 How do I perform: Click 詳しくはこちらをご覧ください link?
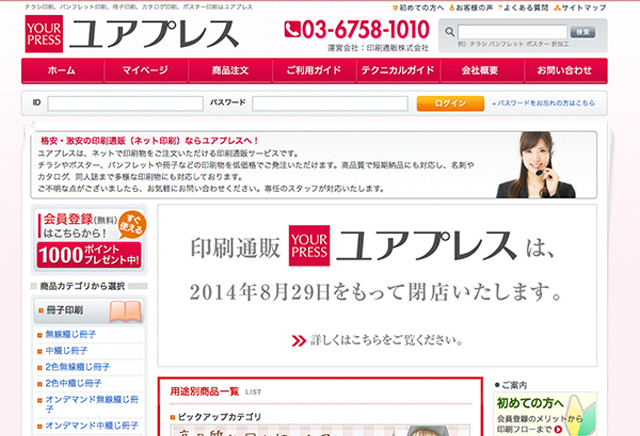tap(386, 340)
